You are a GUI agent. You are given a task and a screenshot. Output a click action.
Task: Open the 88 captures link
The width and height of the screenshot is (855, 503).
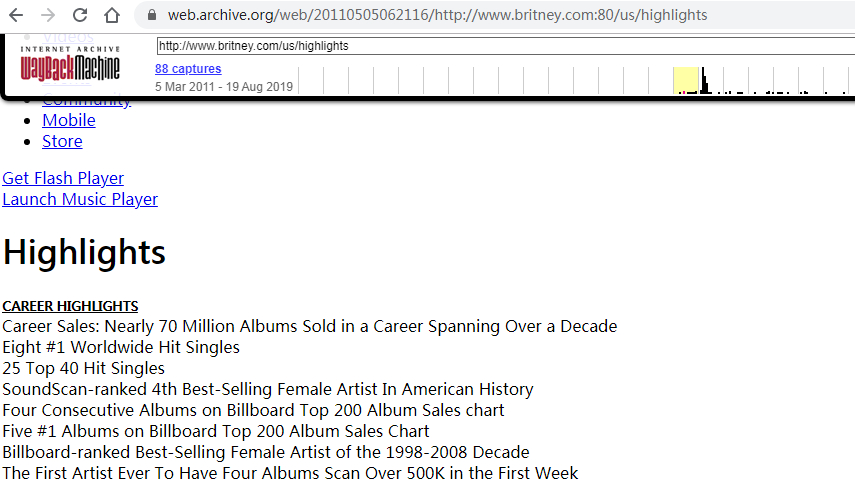pyautogui.click(x=188, y=69)
